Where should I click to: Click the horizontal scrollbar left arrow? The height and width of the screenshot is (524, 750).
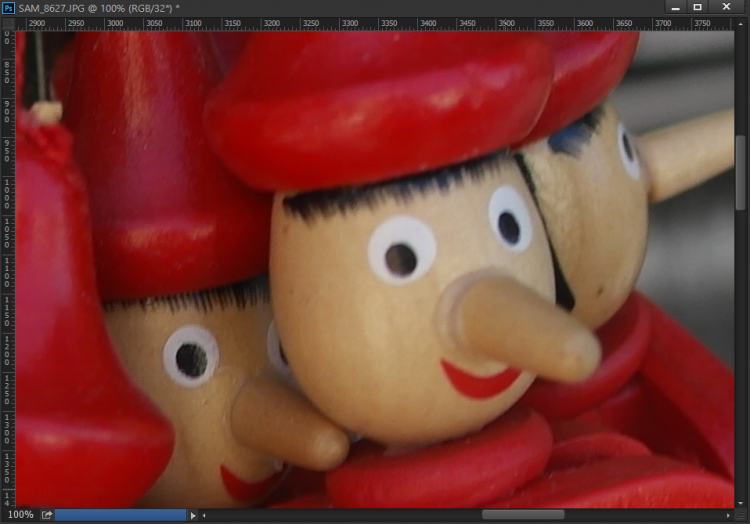[206, 515]
